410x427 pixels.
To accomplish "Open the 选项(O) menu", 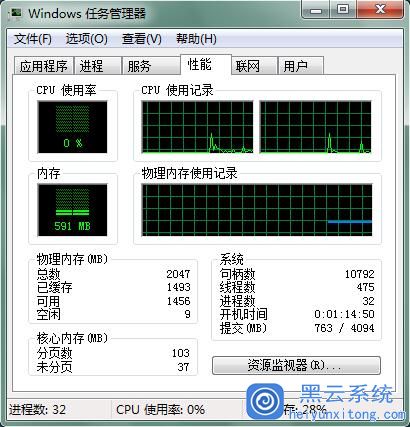I will pos(87,39).
